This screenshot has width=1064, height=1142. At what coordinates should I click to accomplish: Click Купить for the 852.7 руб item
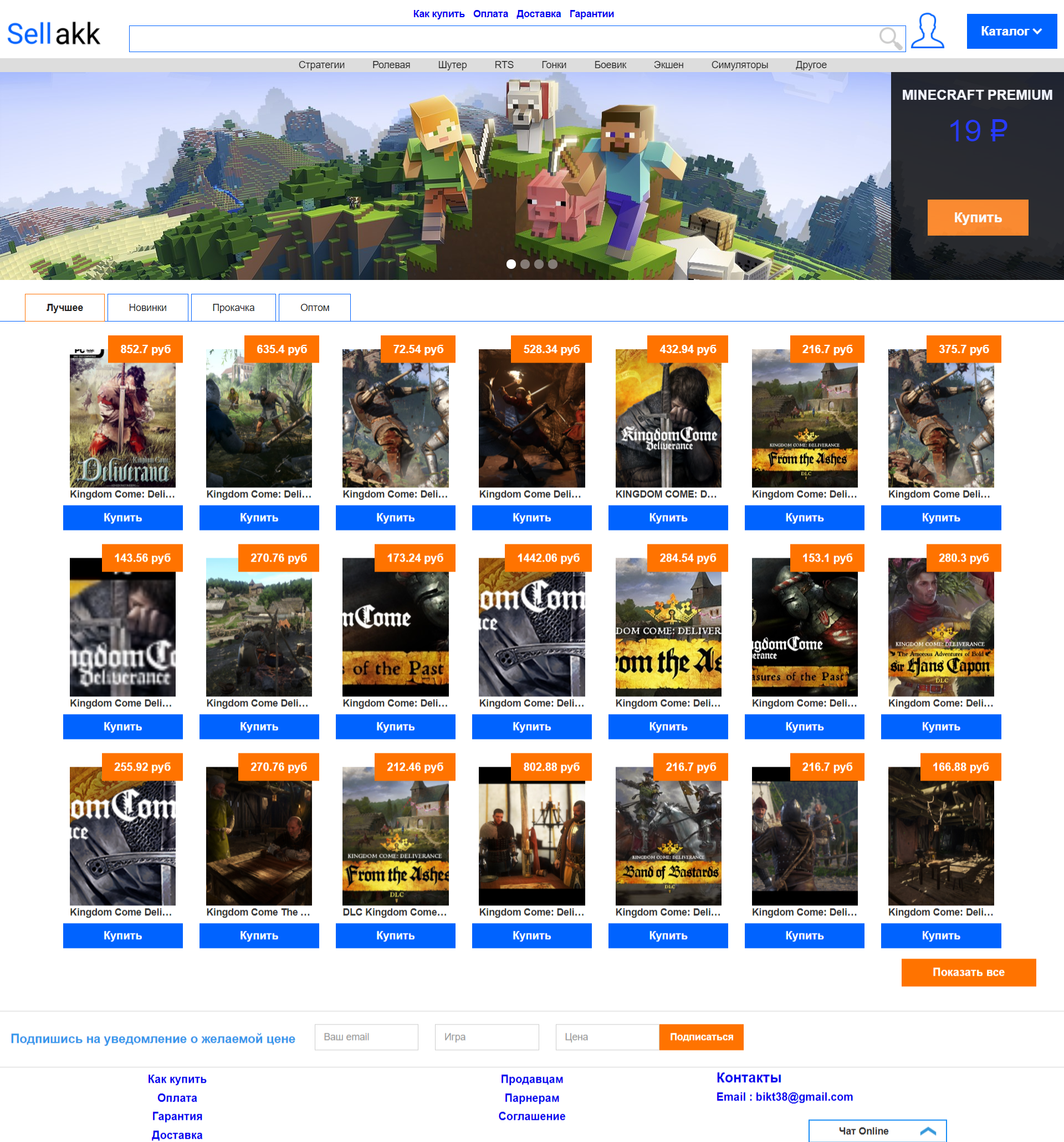click(123, 518)
